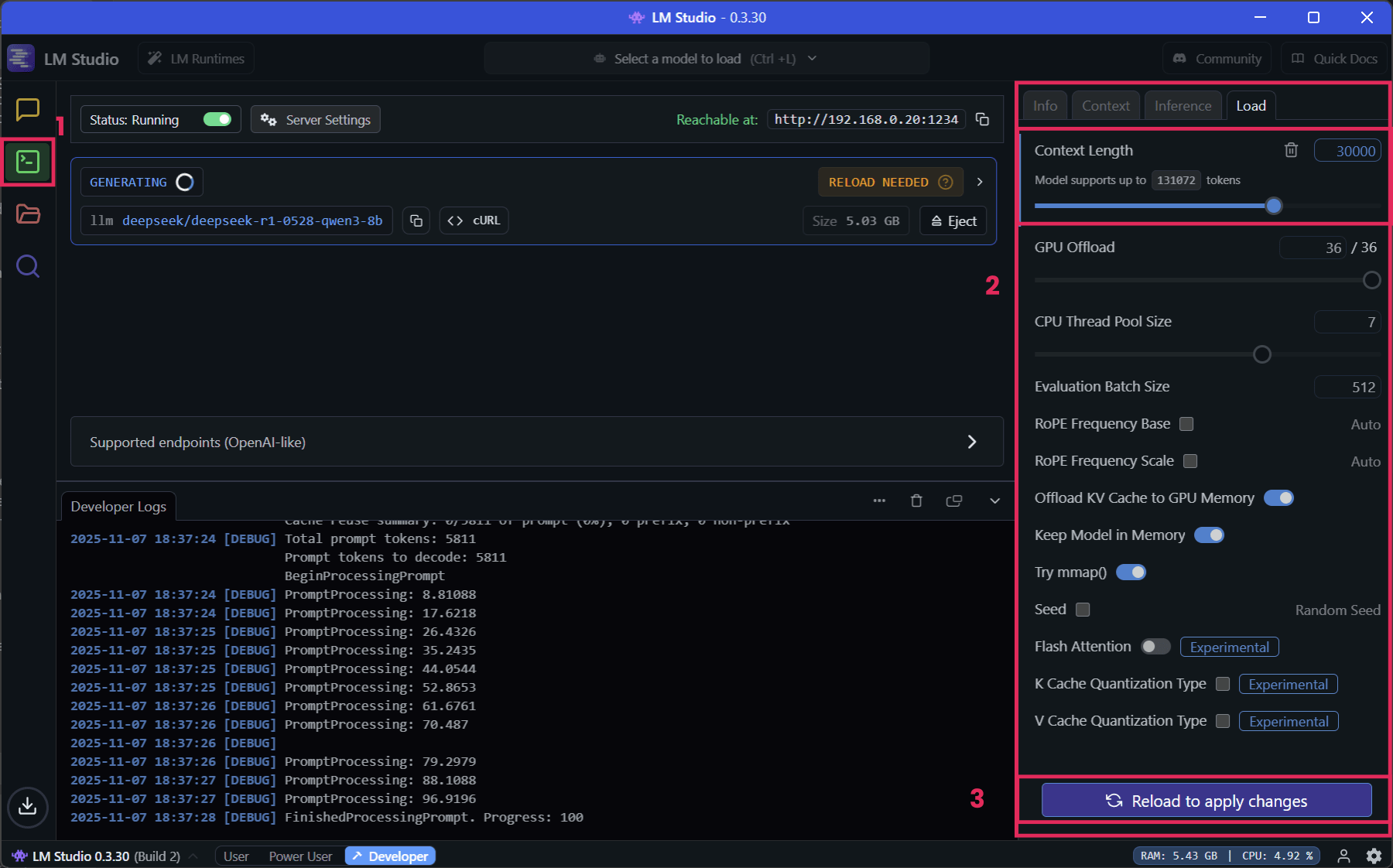Disable Offload KV Cache to GPU Memory

pyautogui.click(x=1278, y=498)
